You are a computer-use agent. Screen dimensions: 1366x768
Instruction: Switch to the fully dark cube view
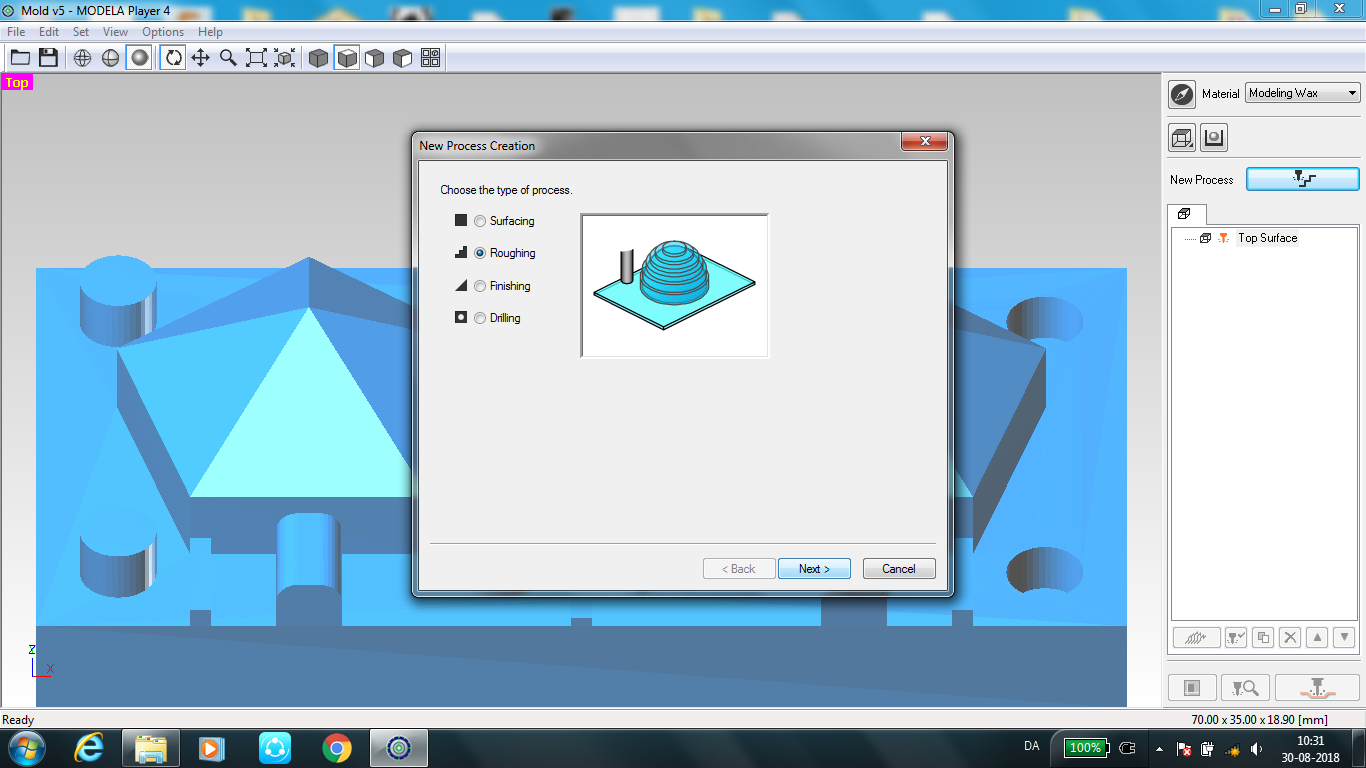pos(318,58)
